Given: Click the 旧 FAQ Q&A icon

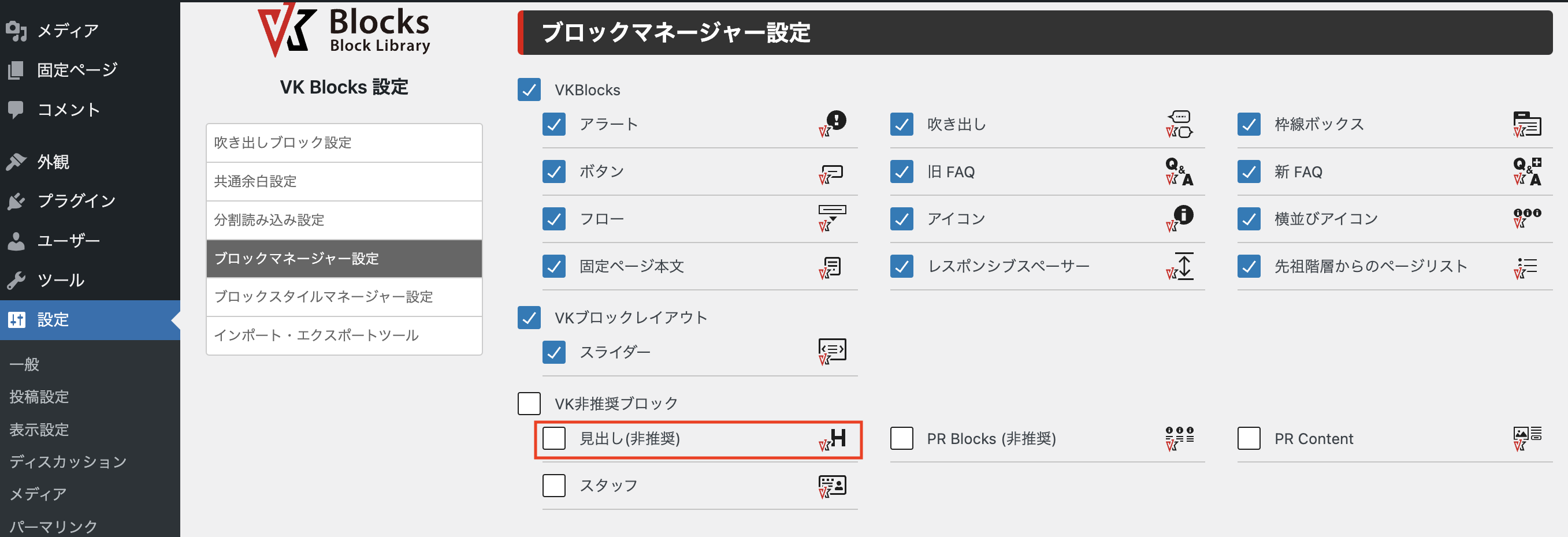Looking at the screenshot, I should [1178, 171].
